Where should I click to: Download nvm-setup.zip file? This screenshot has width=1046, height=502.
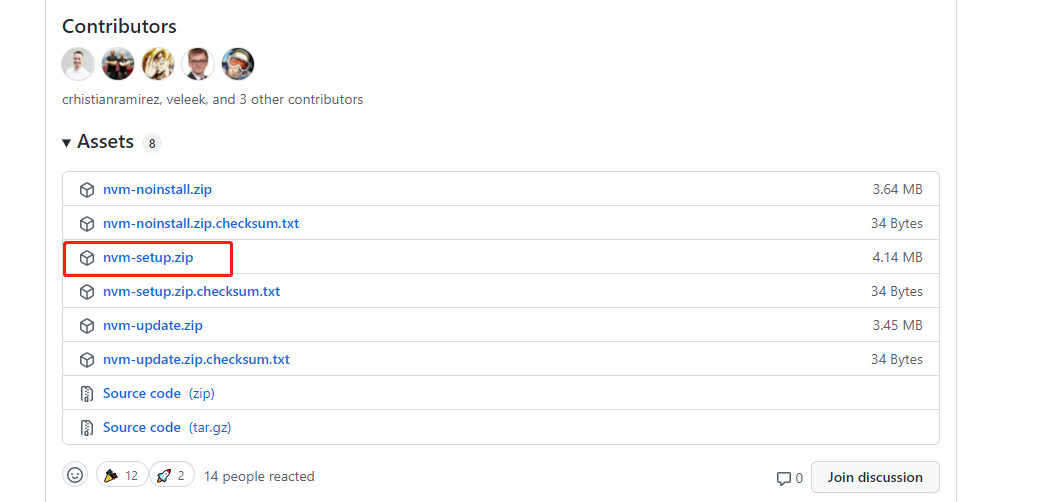(148, 257)
